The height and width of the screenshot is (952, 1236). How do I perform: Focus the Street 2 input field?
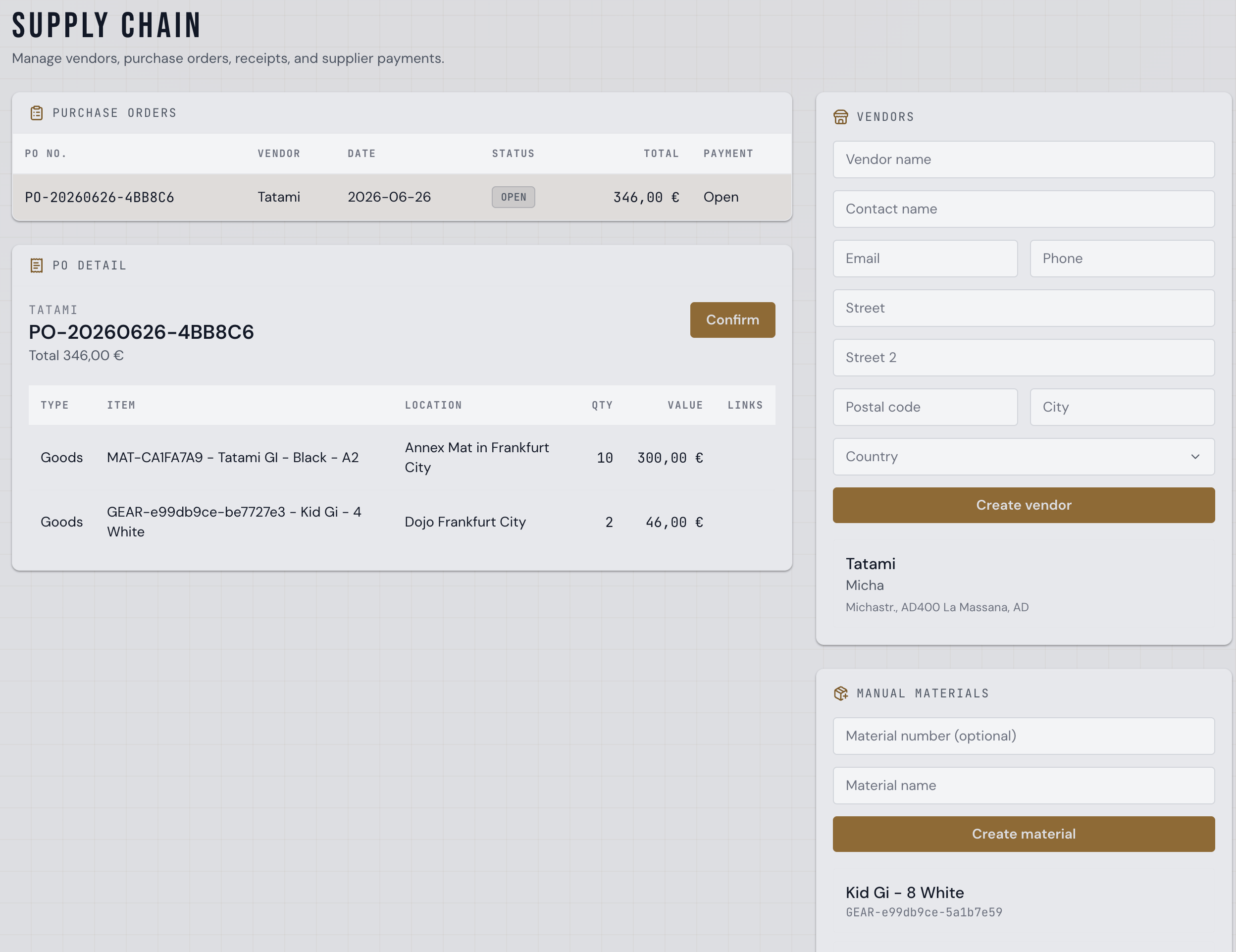[1024, 358]
